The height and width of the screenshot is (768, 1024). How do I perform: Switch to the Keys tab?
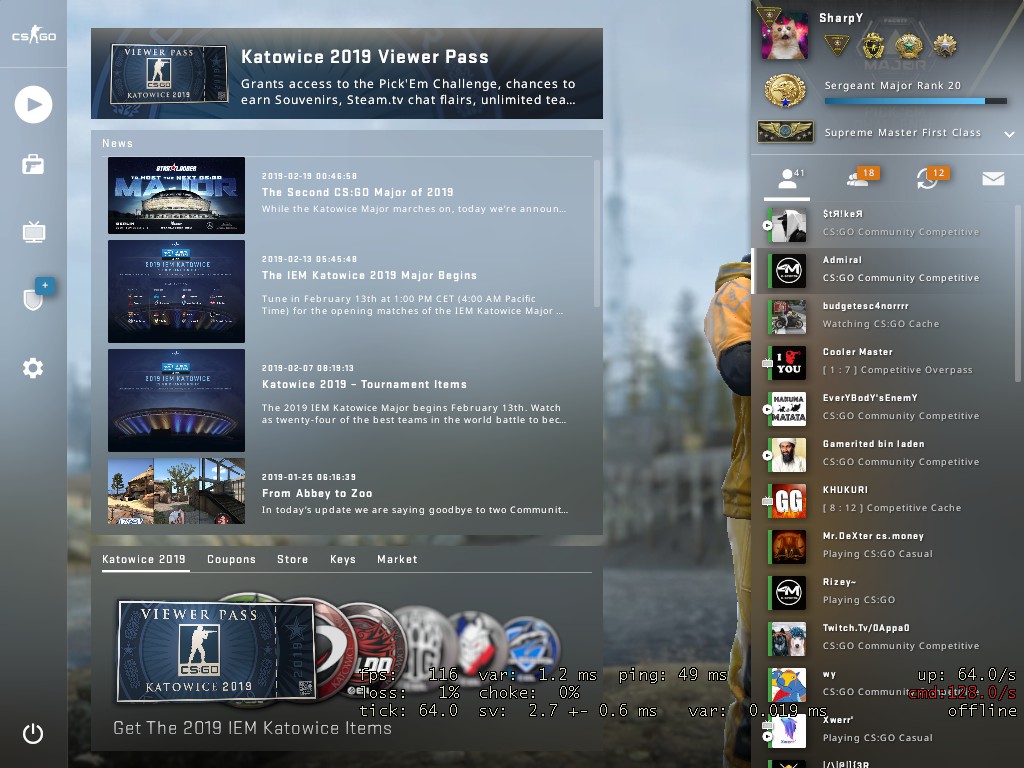(x=342, y=559)
